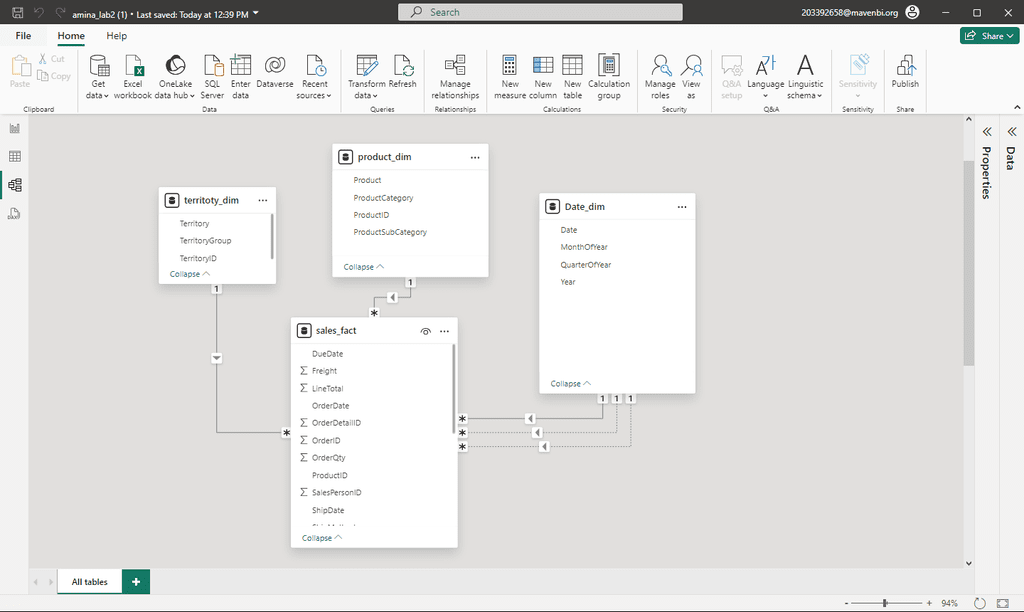
Task: Zoom out with the minus button
Action: 846,604
